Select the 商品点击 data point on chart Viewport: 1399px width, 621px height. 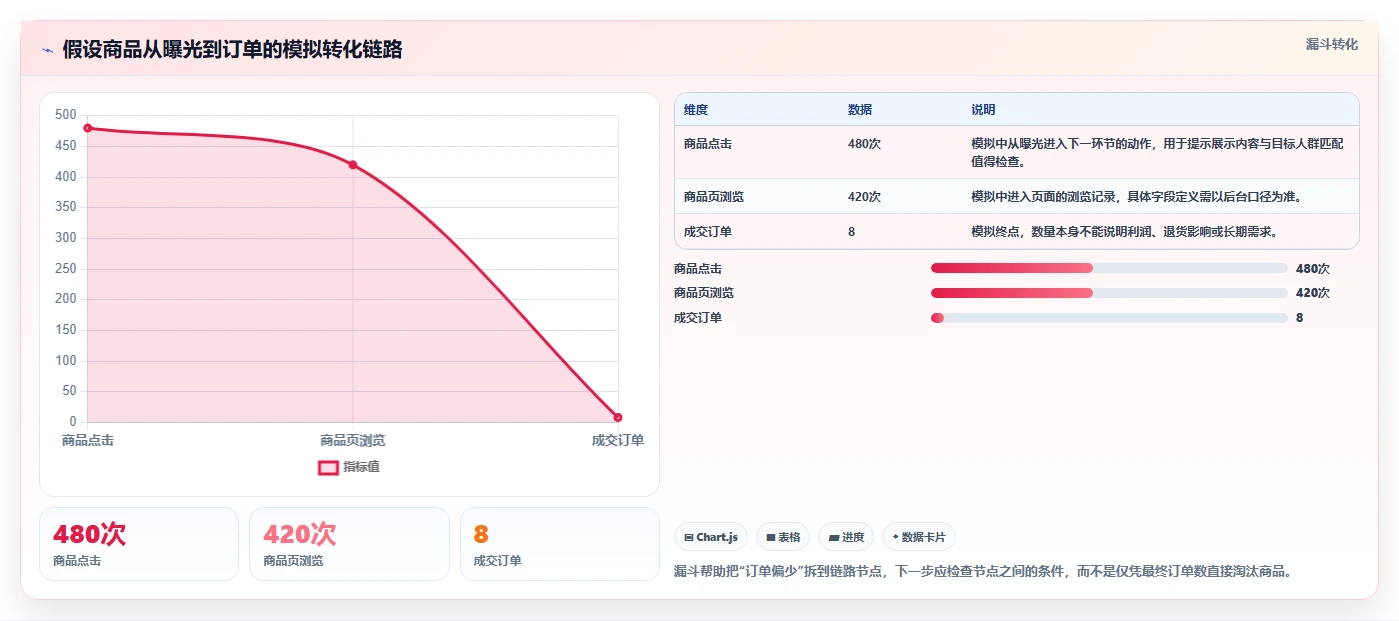click(88, 128)
